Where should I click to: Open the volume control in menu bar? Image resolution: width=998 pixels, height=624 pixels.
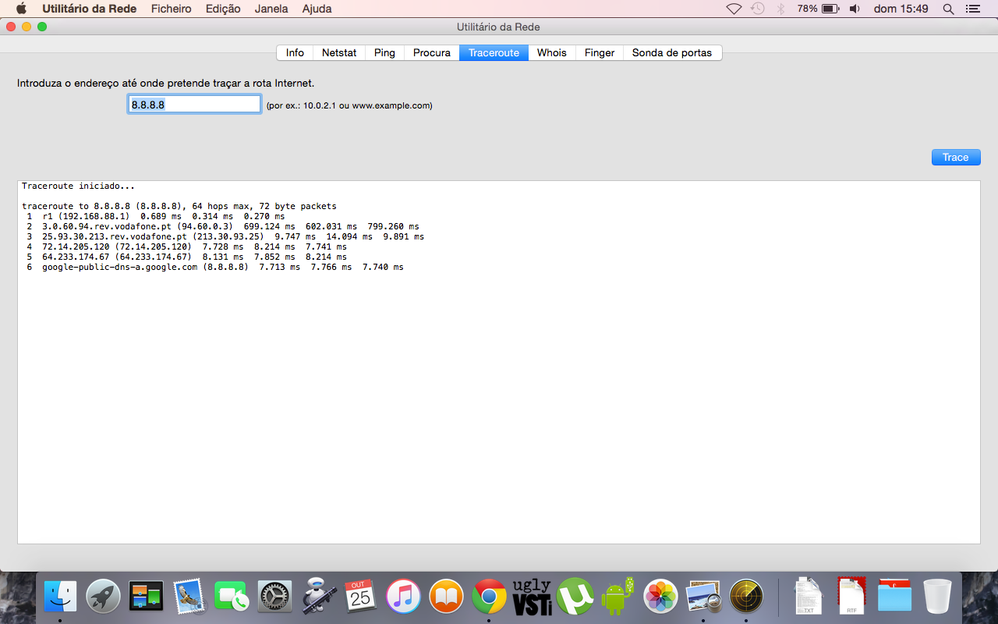855,8
